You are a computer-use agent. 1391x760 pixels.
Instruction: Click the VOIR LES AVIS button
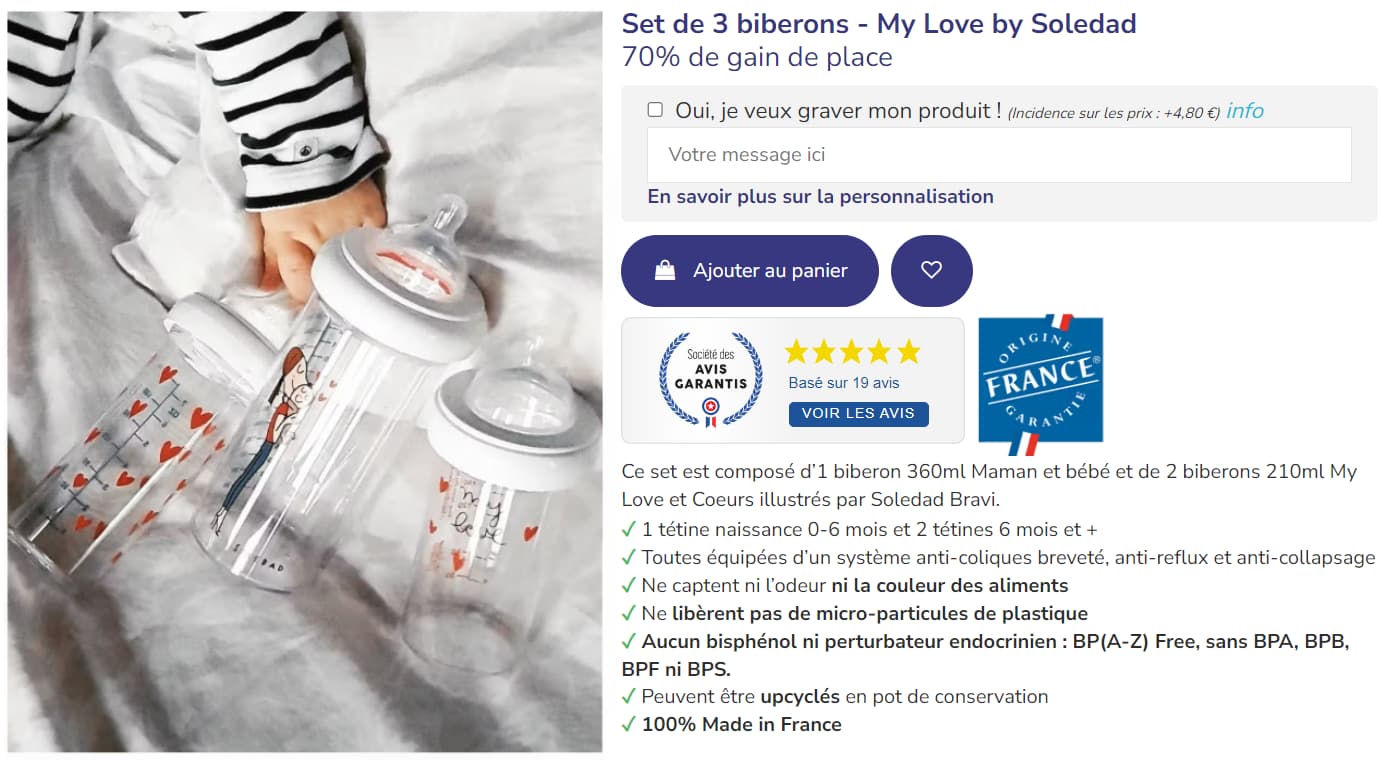click(x=858, y=414)
